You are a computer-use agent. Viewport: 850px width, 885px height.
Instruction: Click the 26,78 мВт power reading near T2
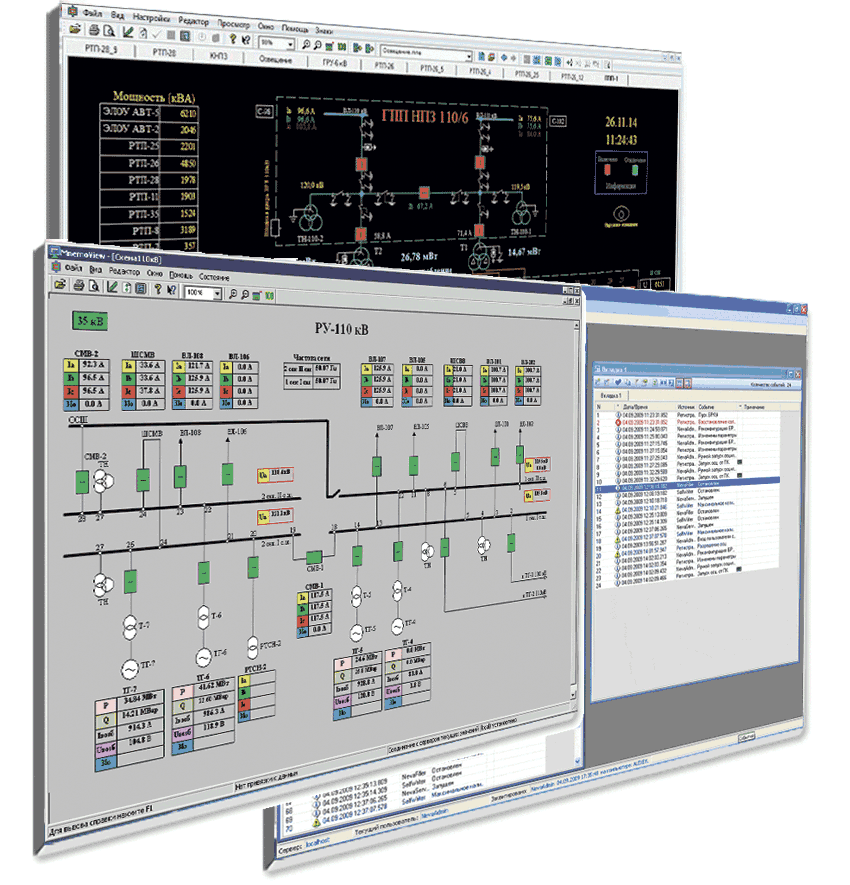click(419, 257)
